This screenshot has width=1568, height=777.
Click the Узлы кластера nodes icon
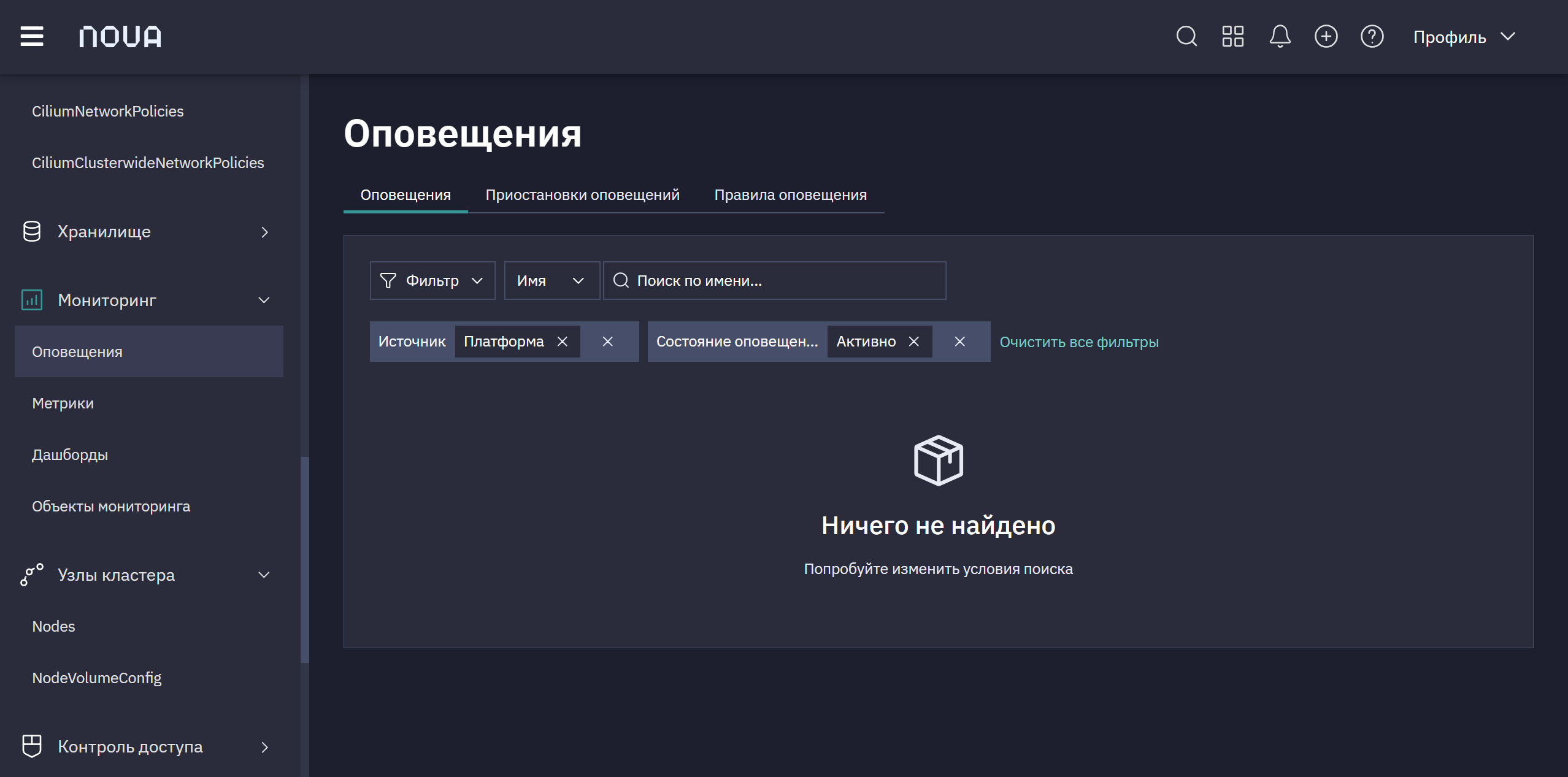click(32, 575)
